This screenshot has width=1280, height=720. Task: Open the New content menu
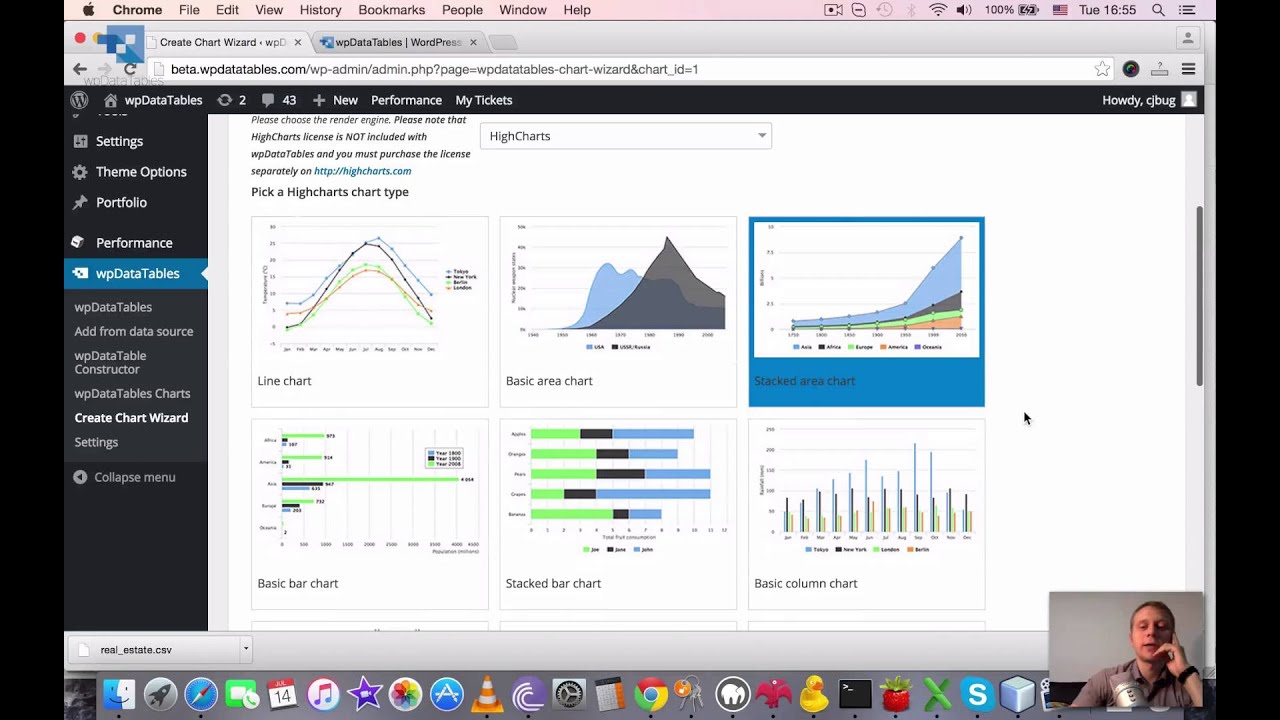click(x=335, y=100)
